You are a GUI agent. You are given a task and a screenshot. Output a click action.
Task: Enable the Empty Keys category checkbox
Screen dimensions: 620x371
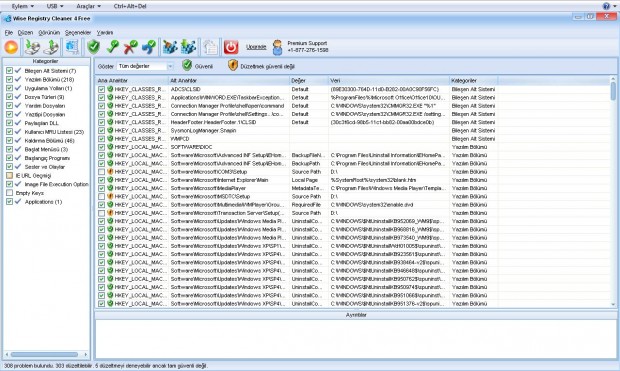[x=9, y=193]
